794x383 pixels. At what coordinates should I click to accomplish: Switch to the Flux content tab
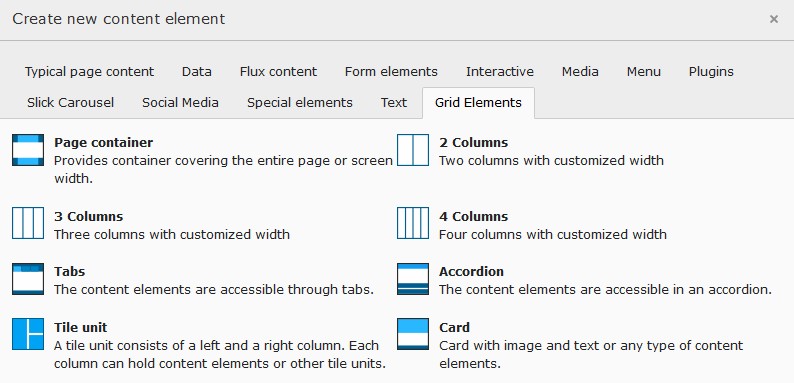[278, 72]
